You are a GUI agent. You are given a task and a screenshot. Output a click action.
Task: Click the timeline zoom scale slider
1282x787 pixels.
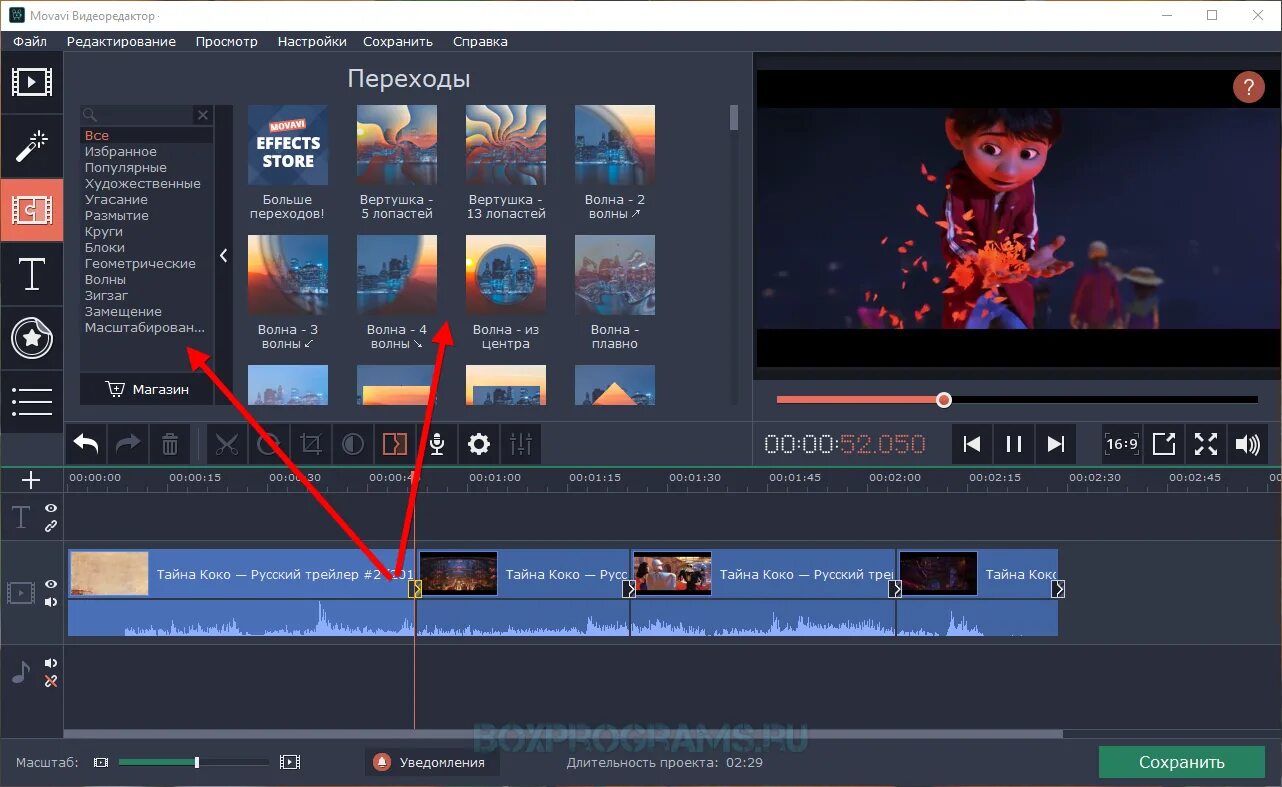pos(194,762)
